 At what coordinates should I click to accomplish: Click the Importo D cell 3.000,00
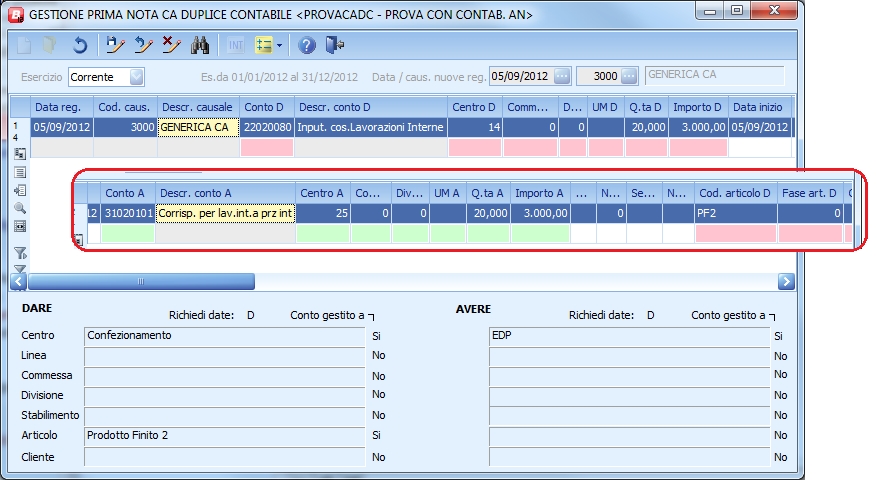tap(698, 128)
